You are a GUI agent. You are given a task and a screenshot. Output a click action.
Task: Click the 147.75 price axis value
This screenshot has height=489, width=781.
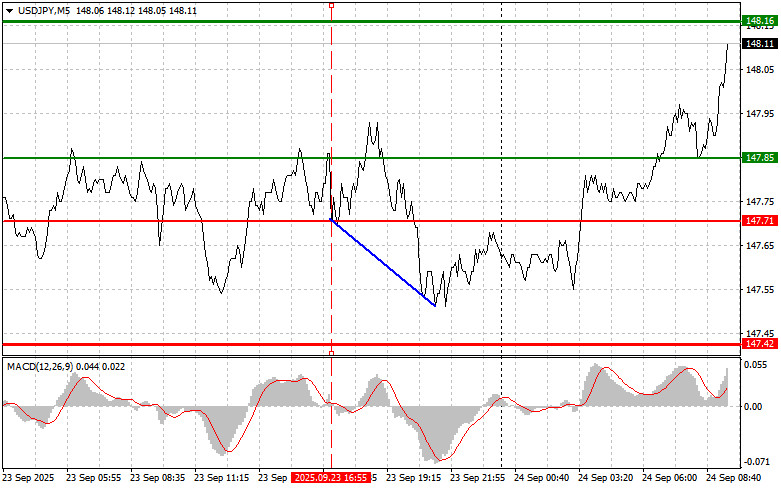(760, 202)
